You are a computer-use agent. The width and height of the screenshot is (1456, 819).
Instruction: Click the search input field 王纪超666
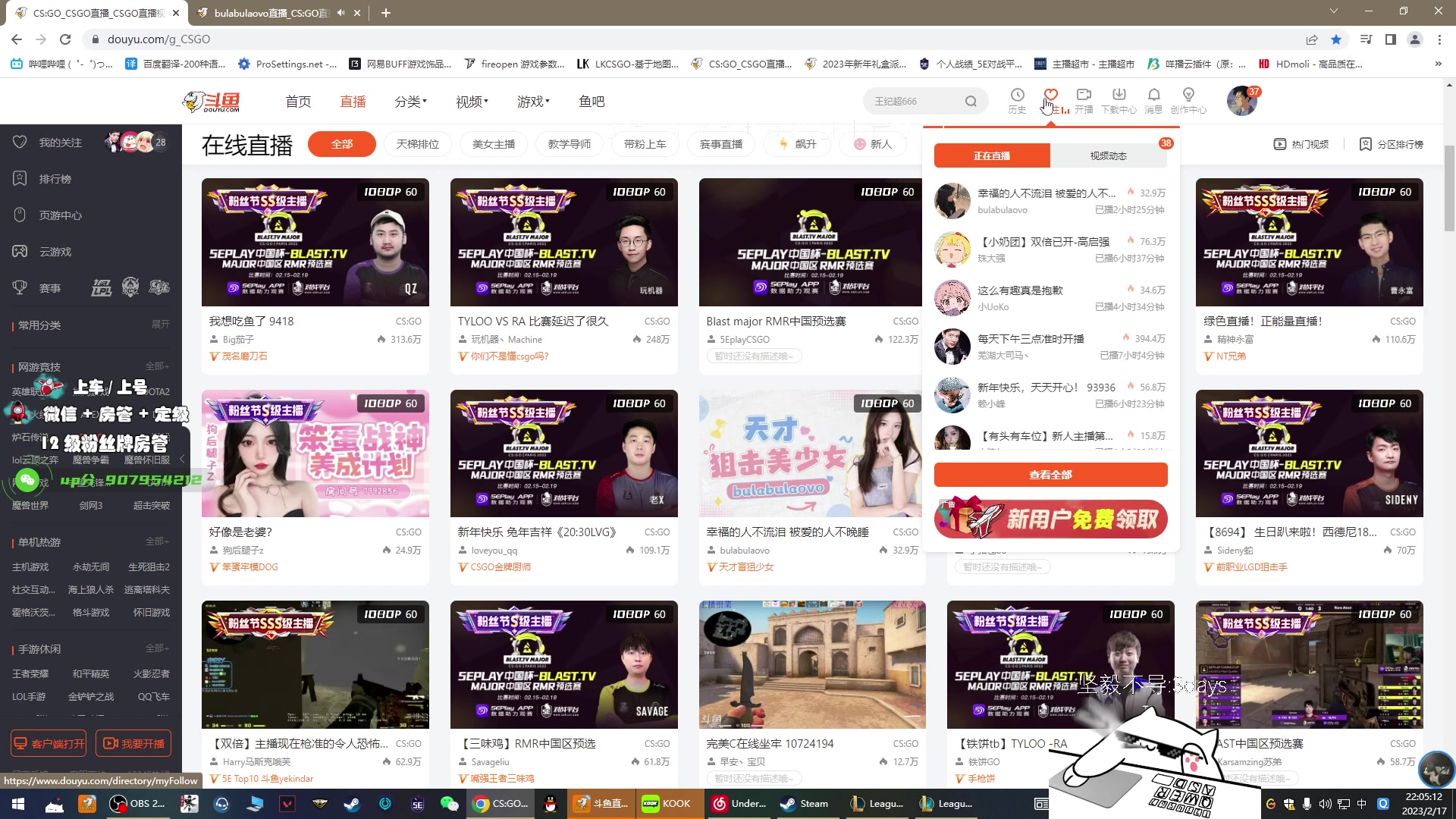914,101
